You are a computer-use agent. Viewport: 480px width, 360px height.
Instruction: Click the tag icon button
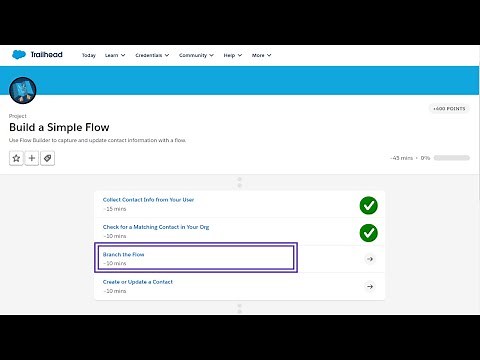pos(47,158)
